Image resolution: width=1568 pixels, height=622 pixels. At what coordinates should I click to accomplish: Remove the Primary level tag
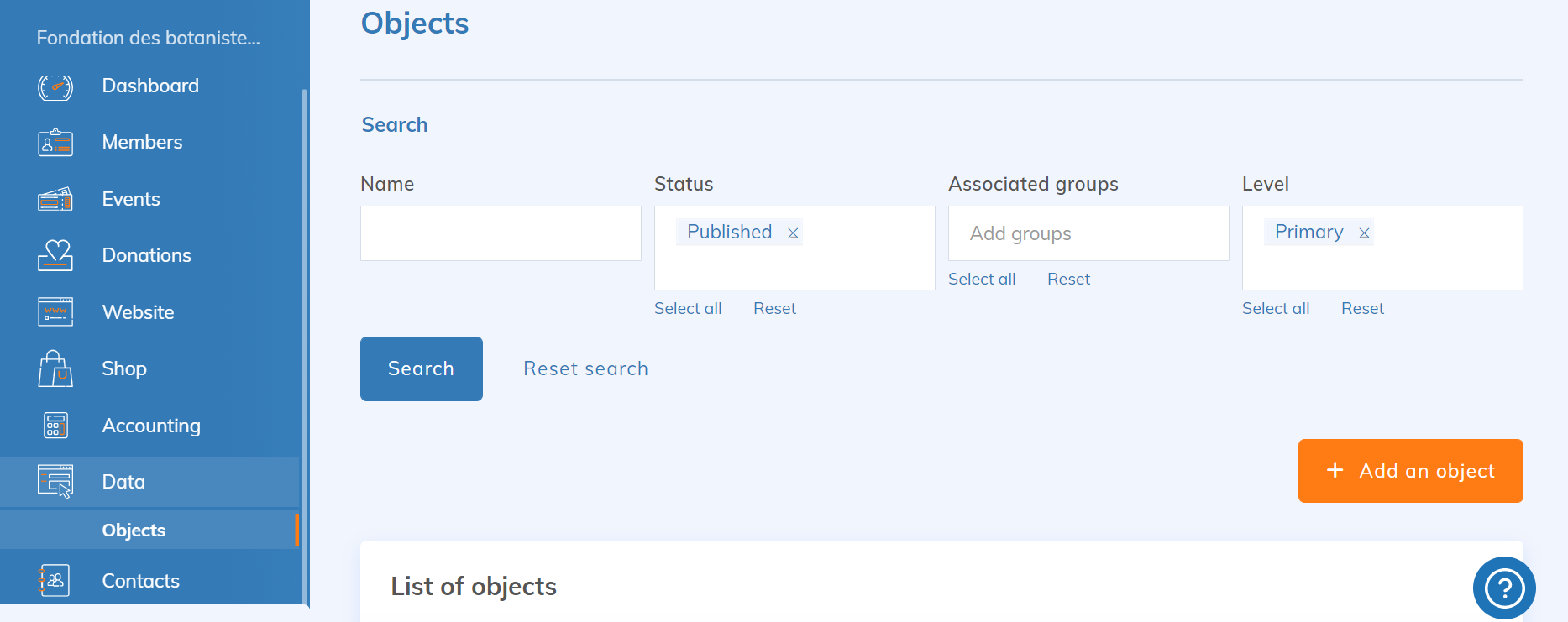(x=1364, y=233)
